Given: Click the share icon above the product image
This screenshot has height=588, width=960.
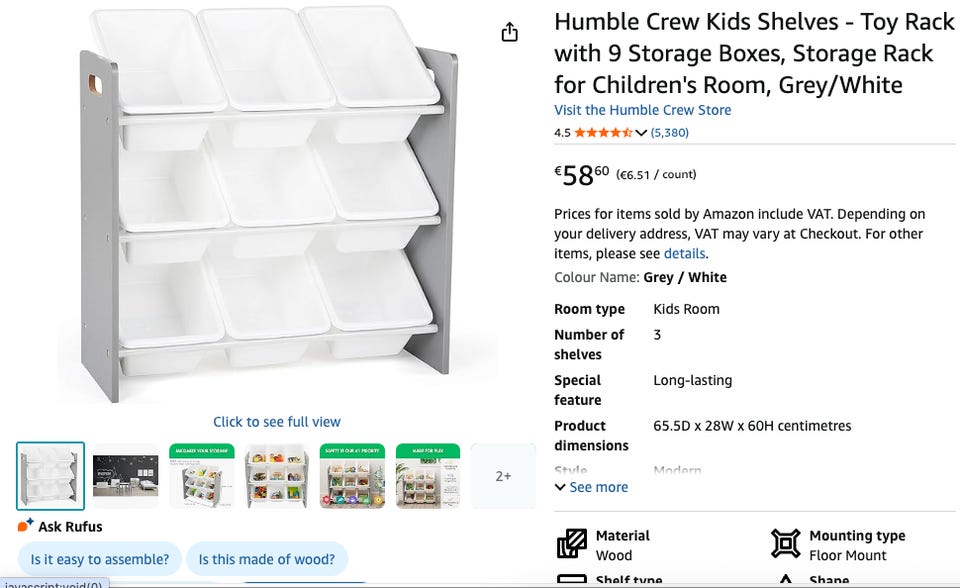Looking at the screenshot, I should [x=510, y=32].
